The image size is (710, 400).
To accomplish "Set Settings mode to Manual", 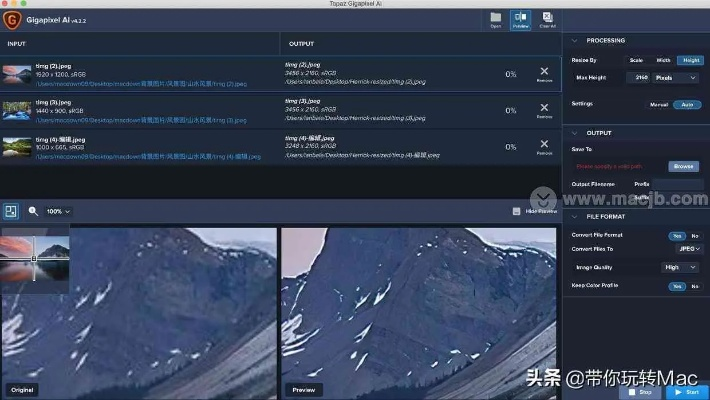I will point(659,104).
